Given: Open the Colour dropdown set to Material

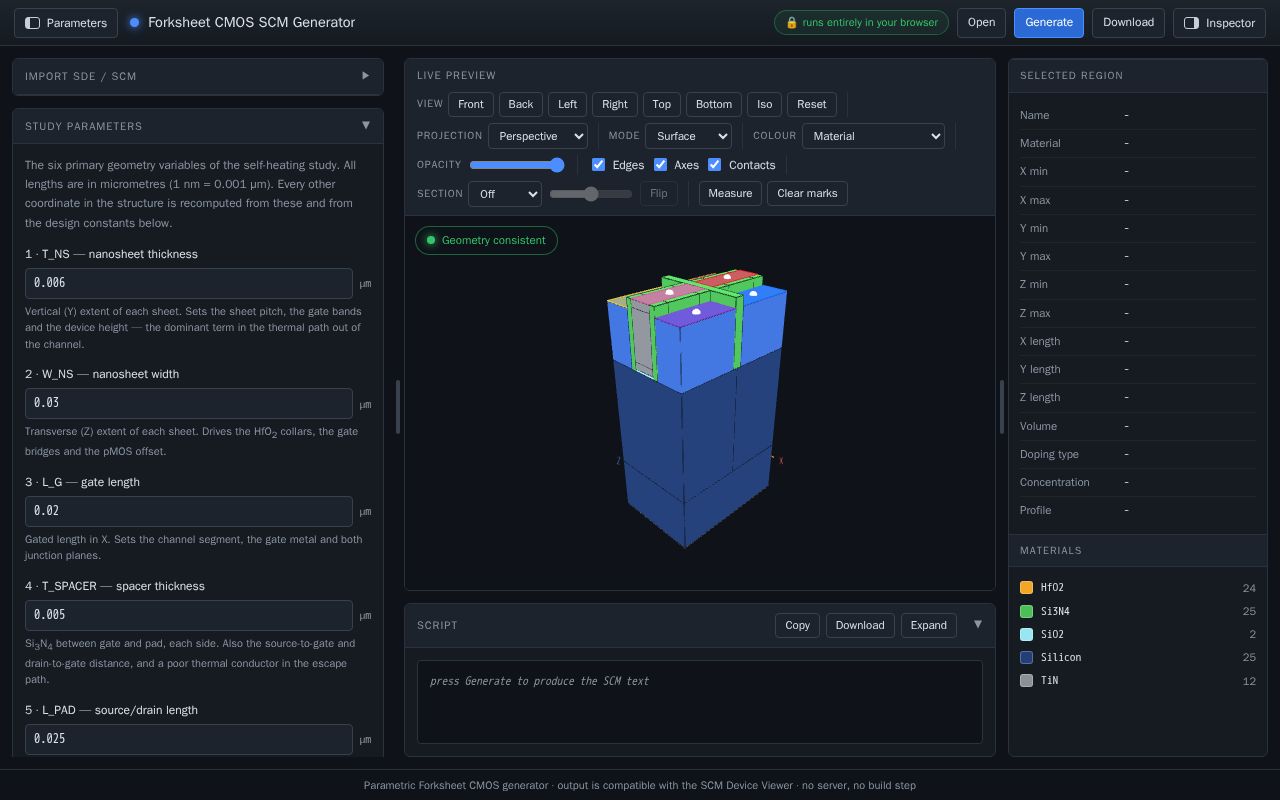Looking at the screenshot, I should (873, 136).
